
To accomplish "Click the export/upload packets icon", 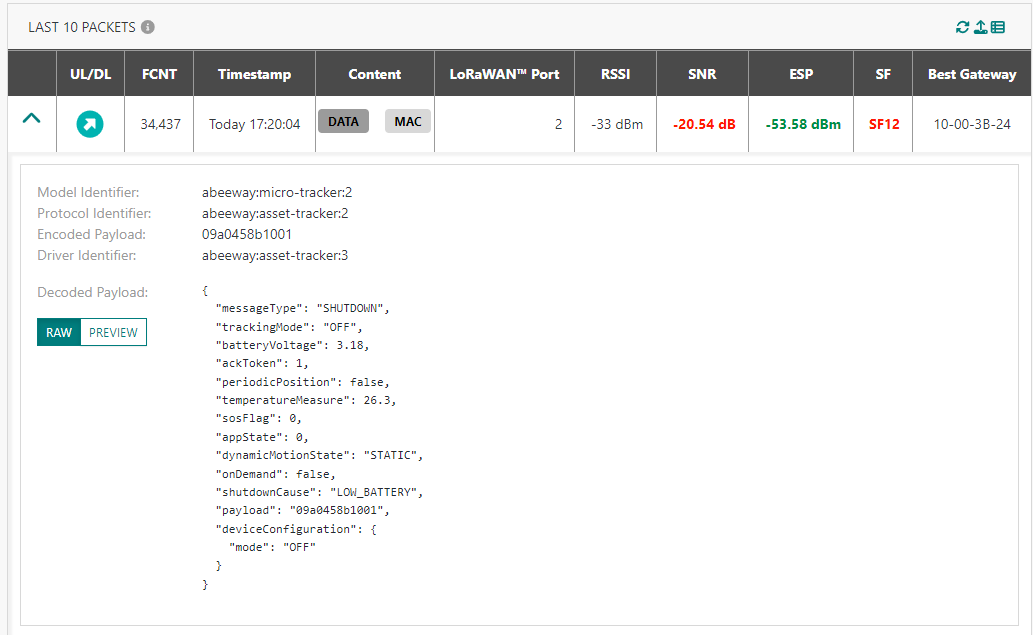I will [x=980, y=27].
